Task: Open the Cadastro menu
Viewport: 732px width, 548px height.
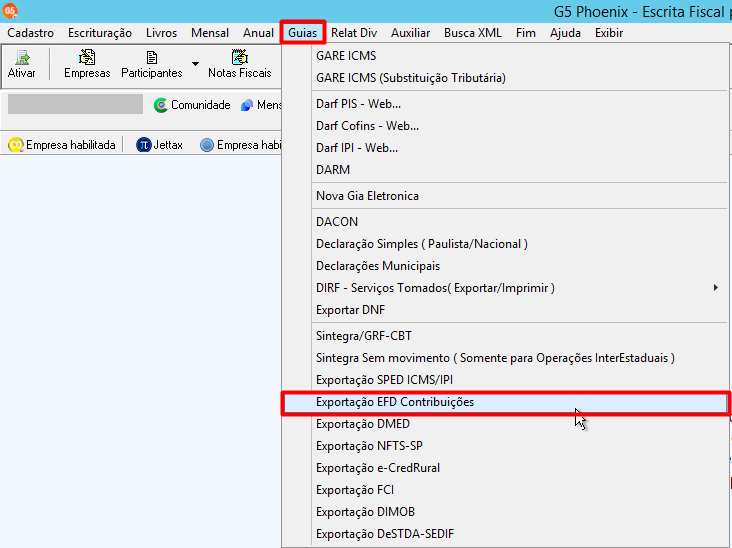Action: click(30, 33)
